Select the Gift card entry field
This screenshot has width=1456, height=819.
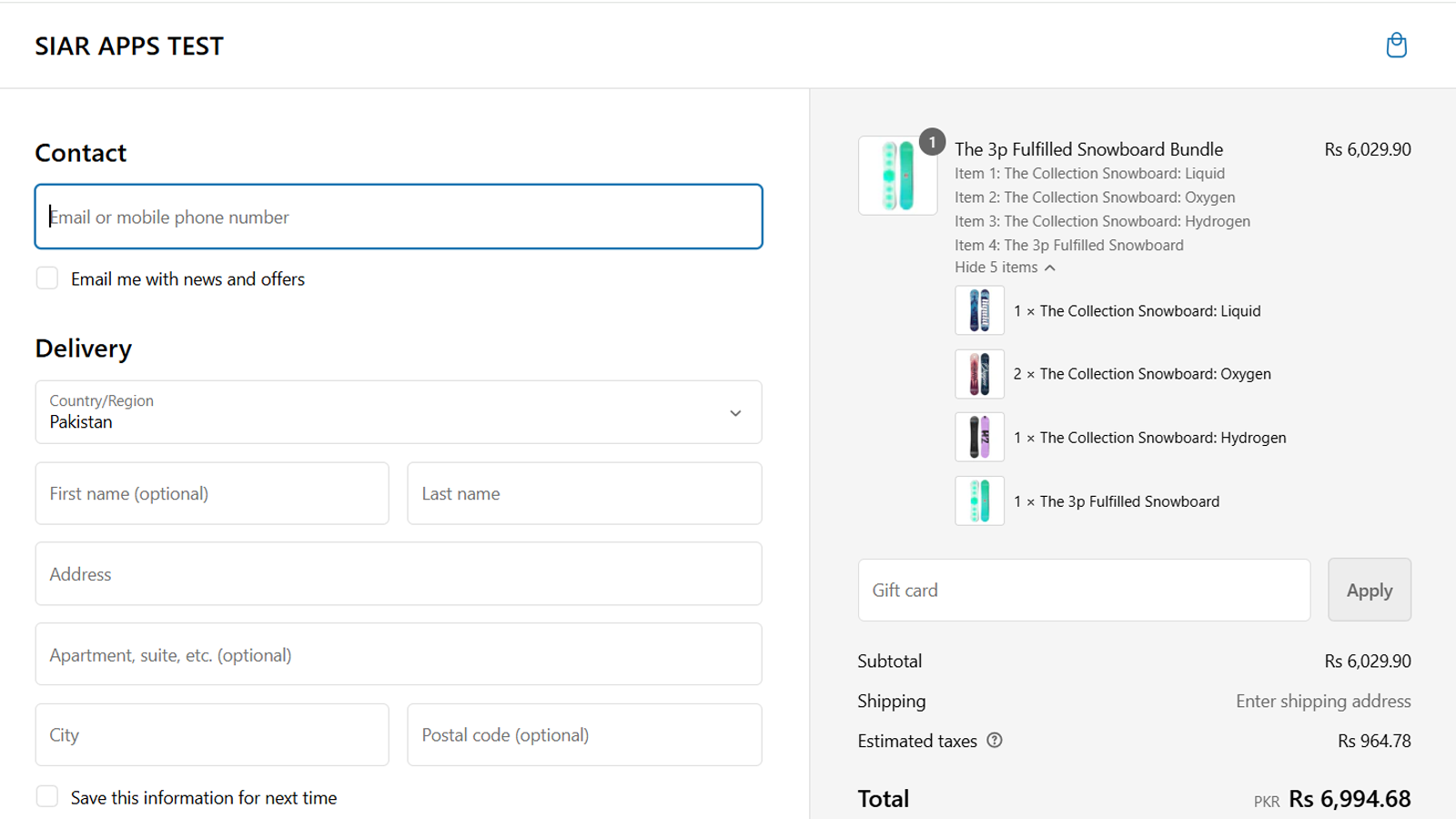[1083, 590]
